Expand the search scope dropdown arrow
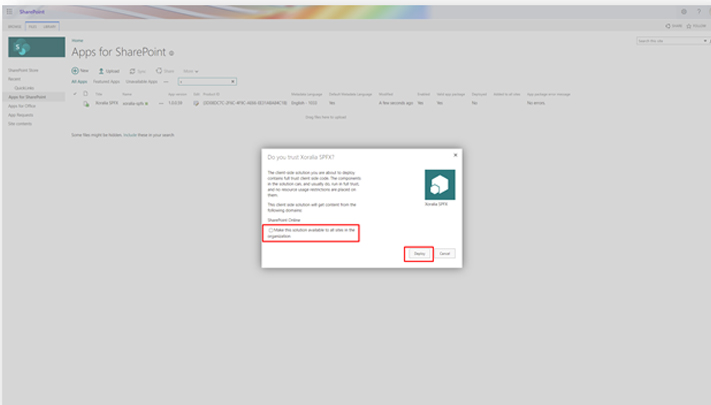711x405 pixels. pyautogui.click(x=705, y=41)
